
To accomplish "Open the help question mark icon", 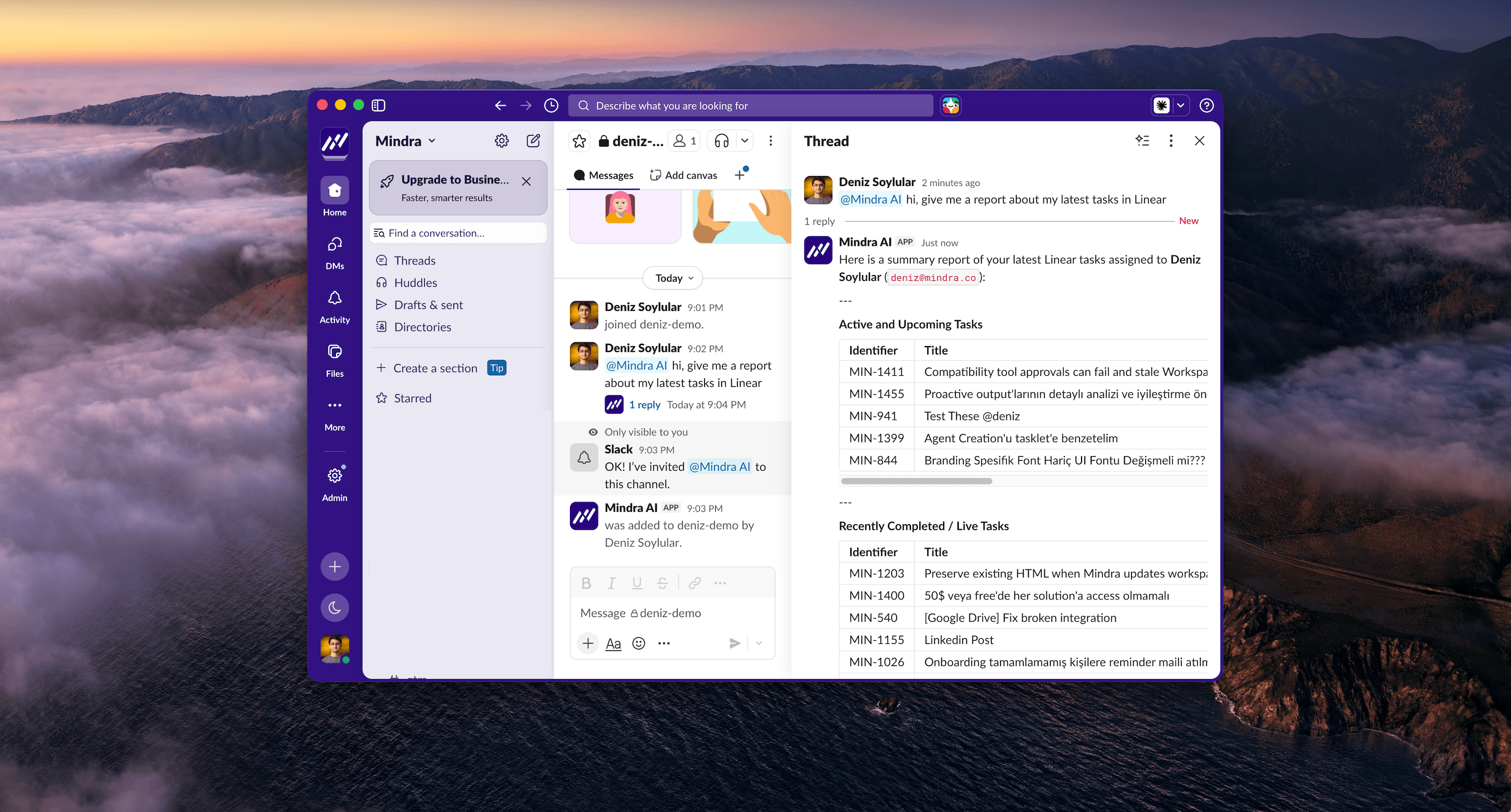I will (x=1206, y=105).
